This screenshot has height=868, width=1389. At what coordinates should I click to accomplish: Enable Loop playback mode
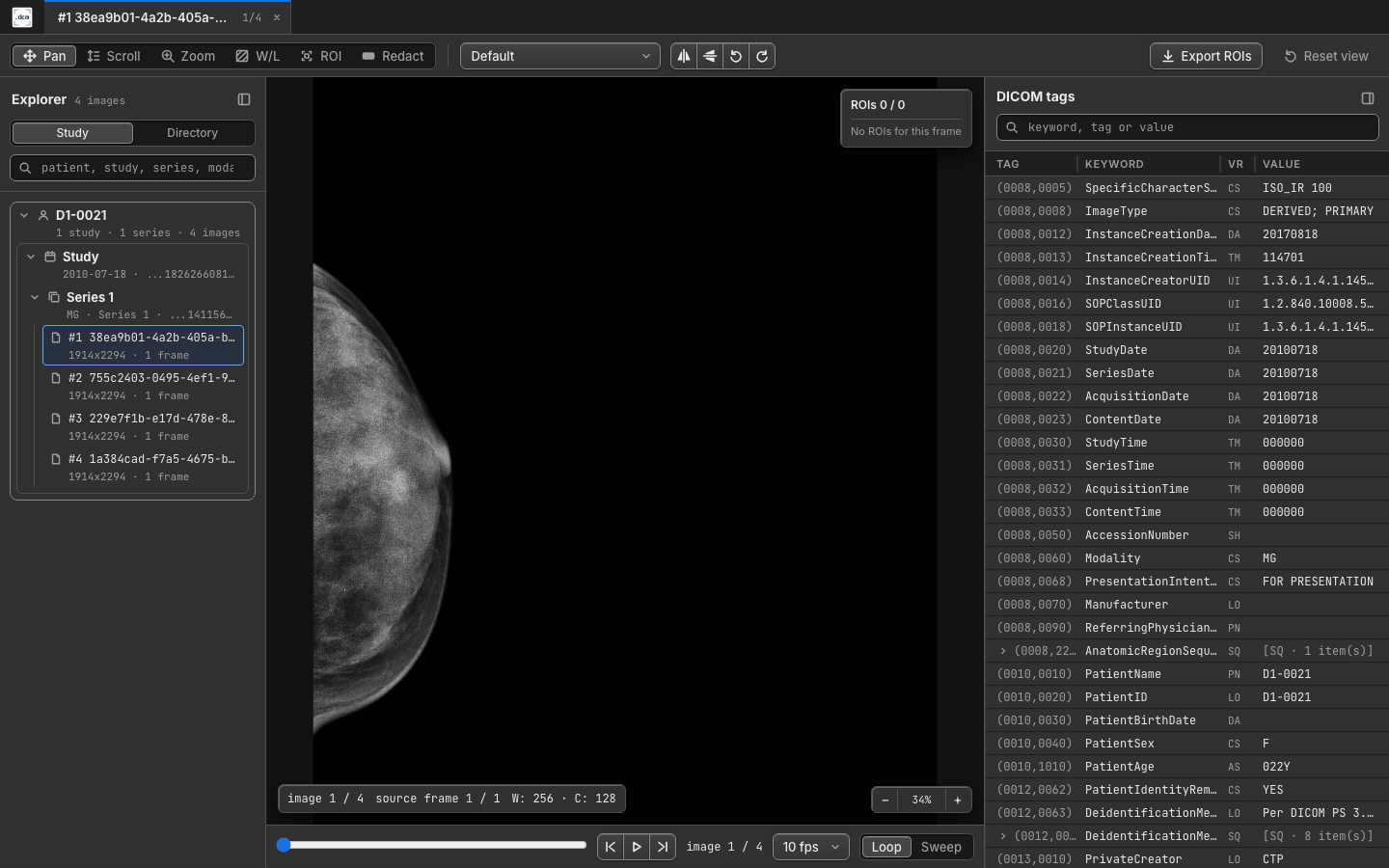886,847
